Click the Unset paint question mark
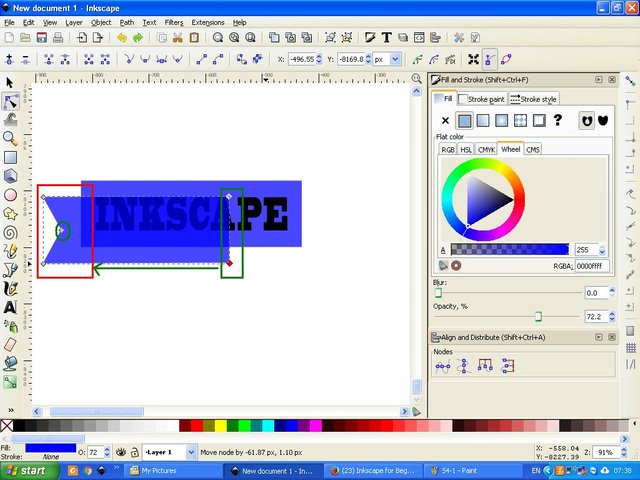The height and width of the screenshot is (480, 640). pyautogui.click(x=558, y=120)
